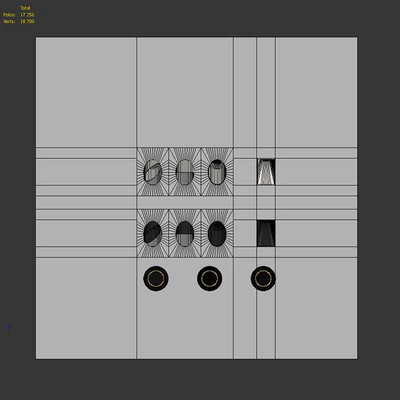
Task: Select the dark-shaded oval hole split horizontally
Action: pyautogui.click(x=185, y=234)
